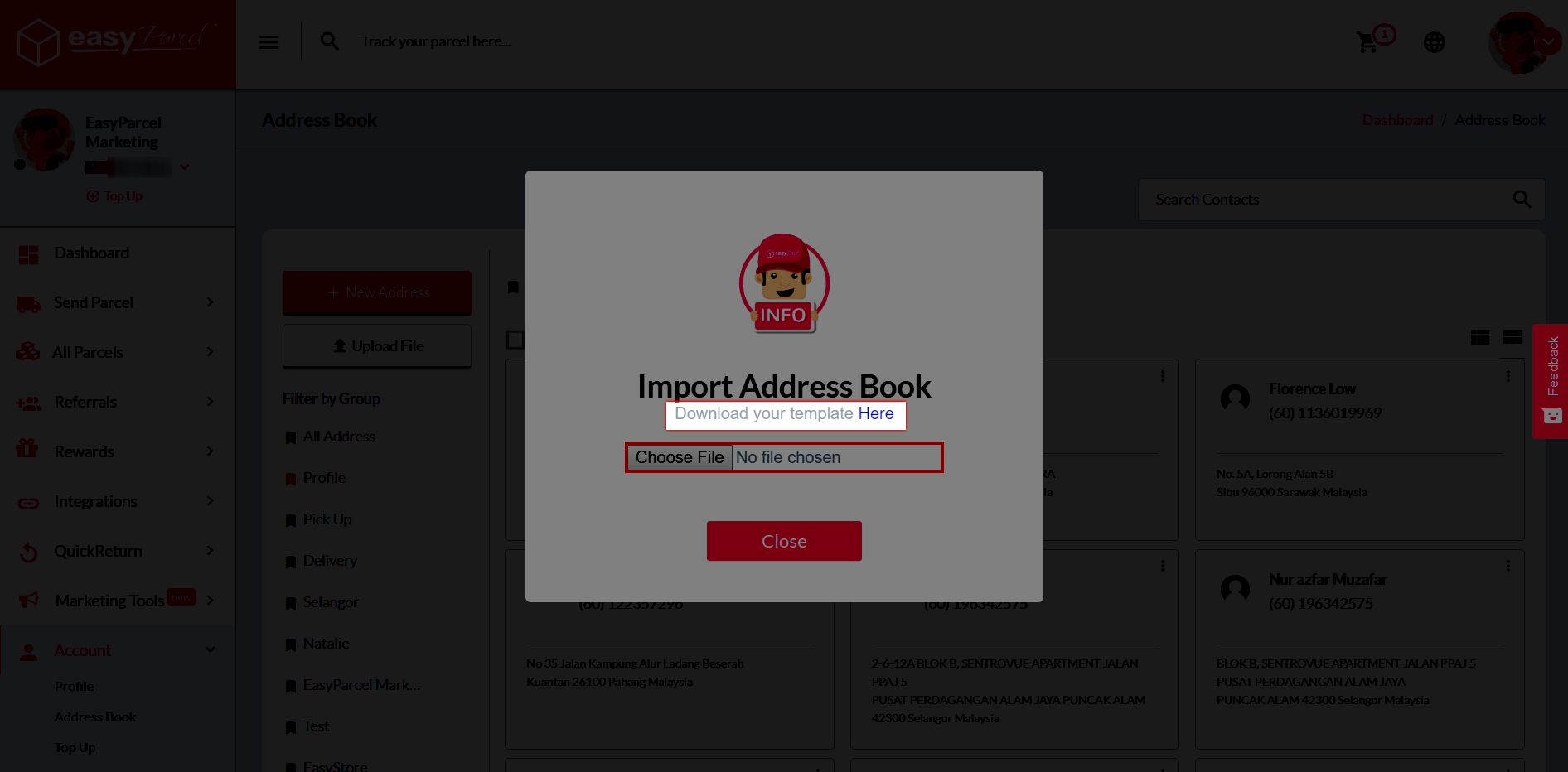1568x772 pixels.
Task: Click the sidebar profile avatar
Action: 44,139
